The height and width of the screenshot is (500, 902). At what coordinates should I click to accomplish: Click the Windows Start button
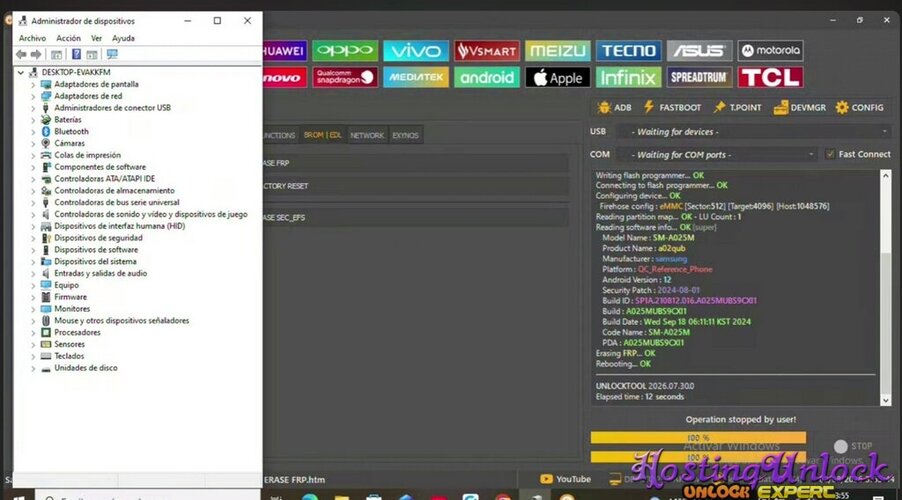18,496
